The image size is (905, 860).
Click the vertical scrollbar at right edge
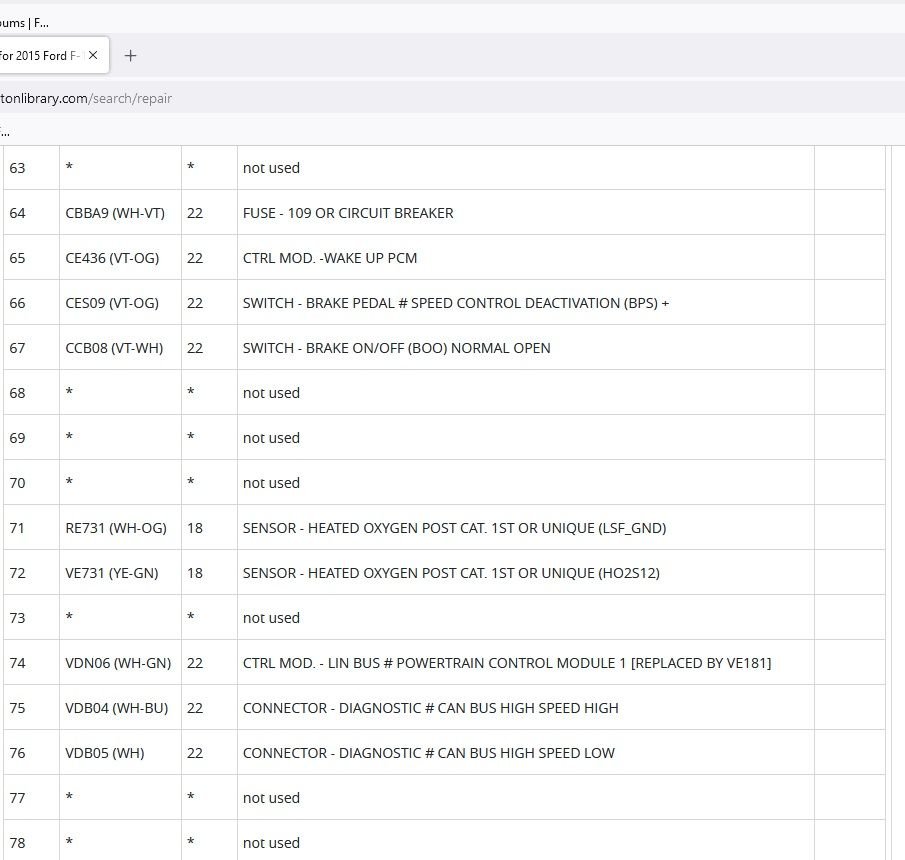pos(898,502)
